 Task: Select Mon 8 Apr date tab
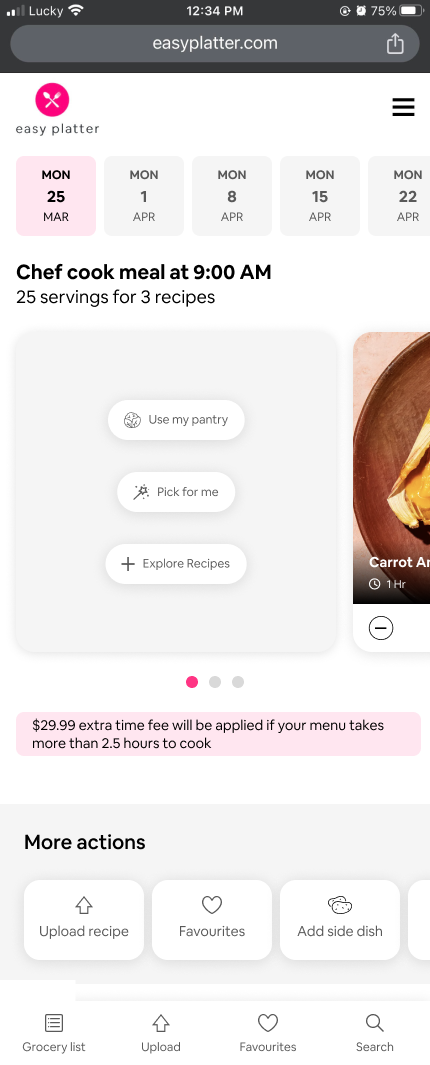[232, 196]
